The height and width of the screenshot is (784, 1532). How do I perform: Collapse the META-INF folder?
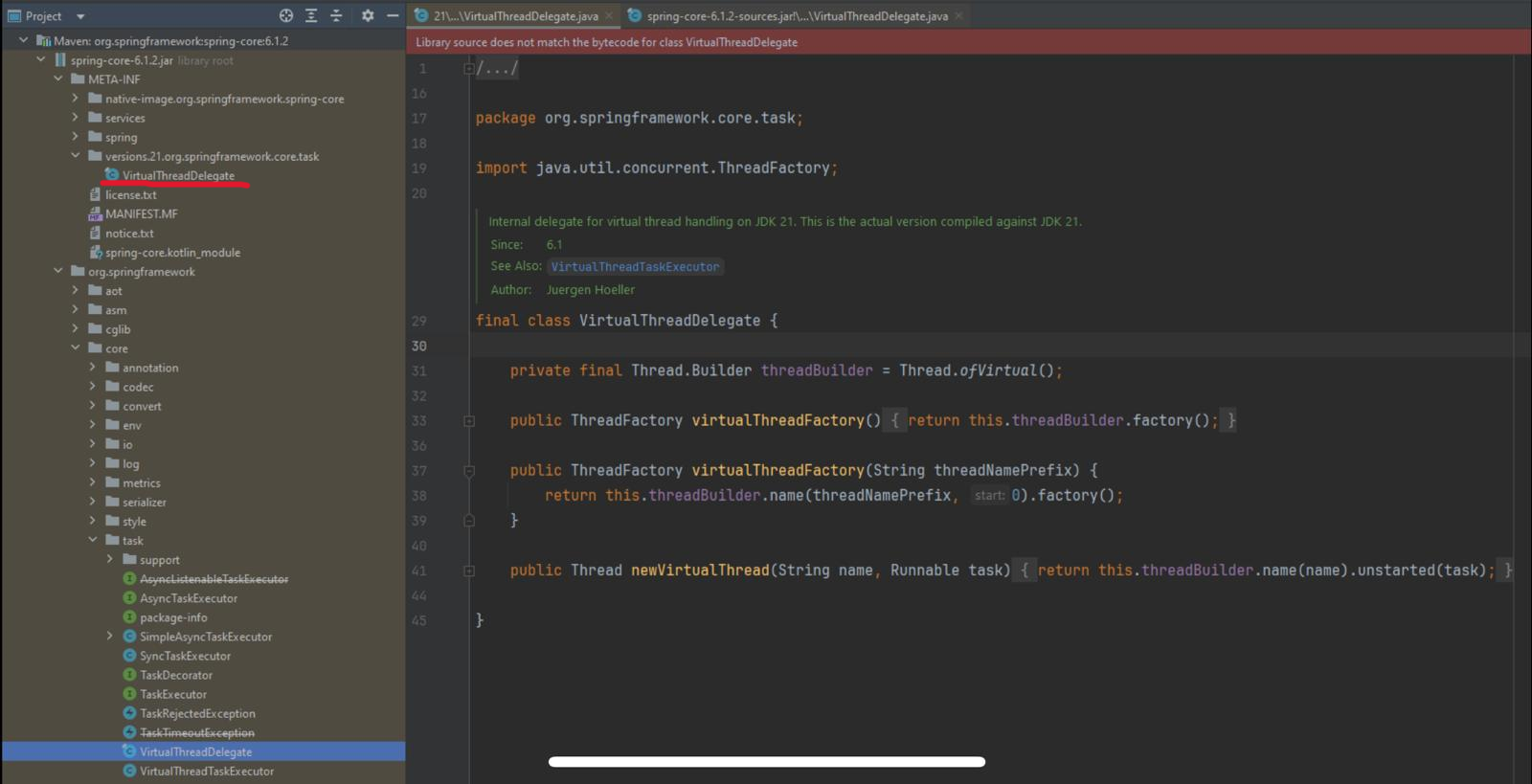pyautogui.click(x=58, y=78)
